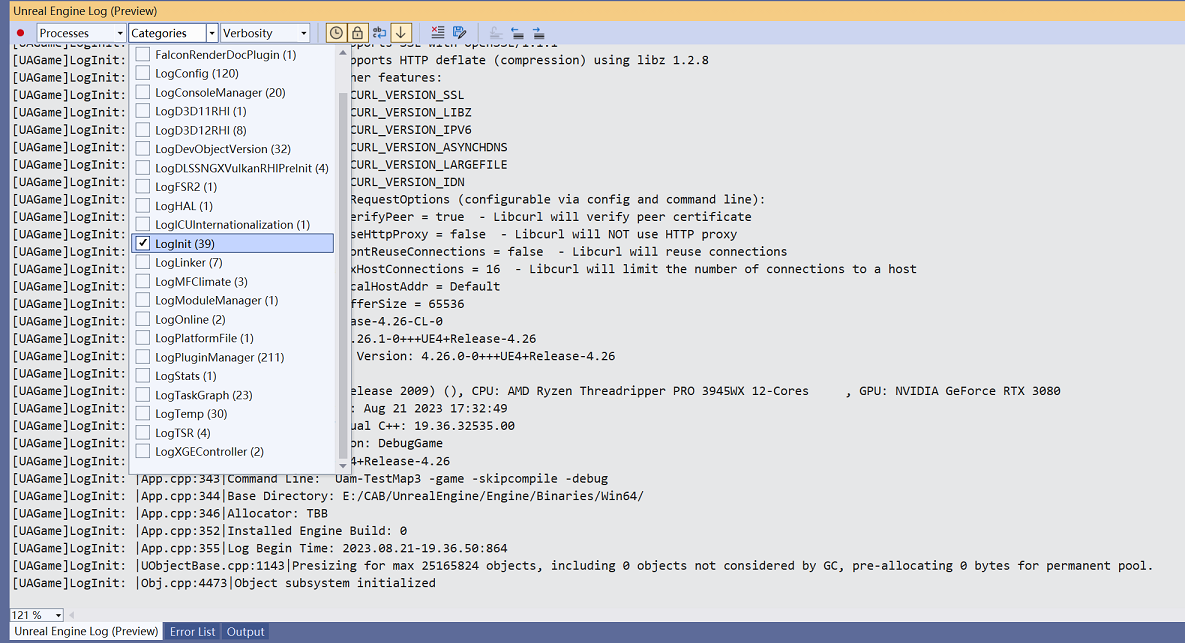
Task: Click the 'CURL_VERSION_LARGEFILE' log text
Action: click(x=429, y=164)
